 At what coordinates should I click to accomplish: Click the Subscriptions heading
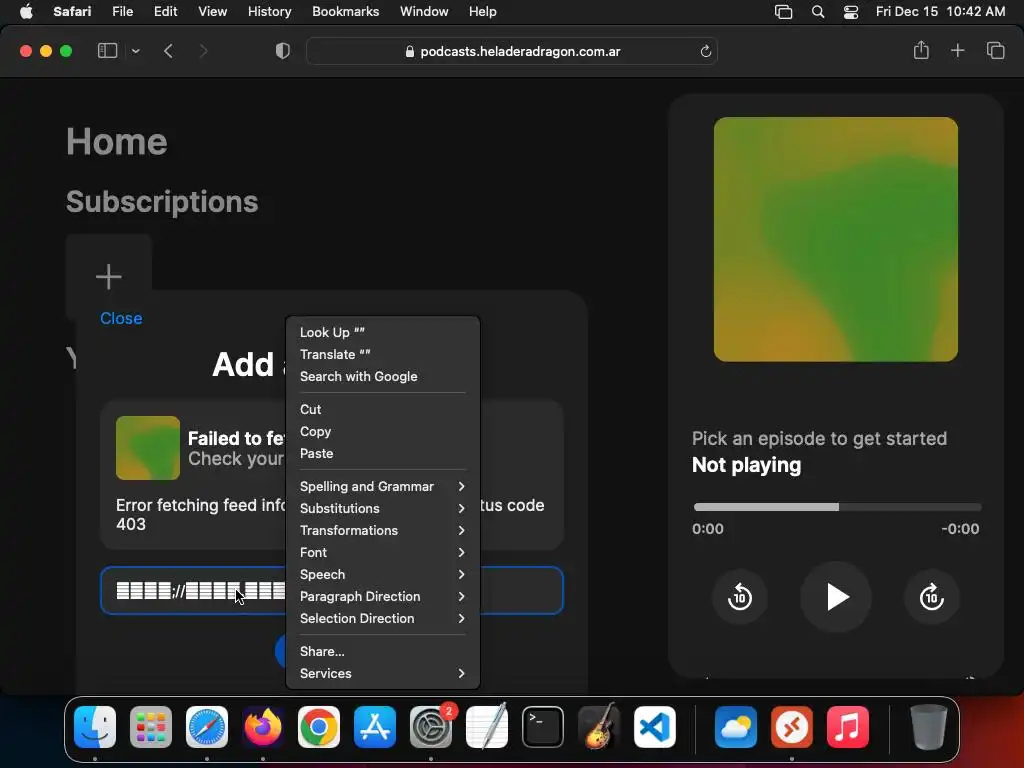(x=162, y=201)
